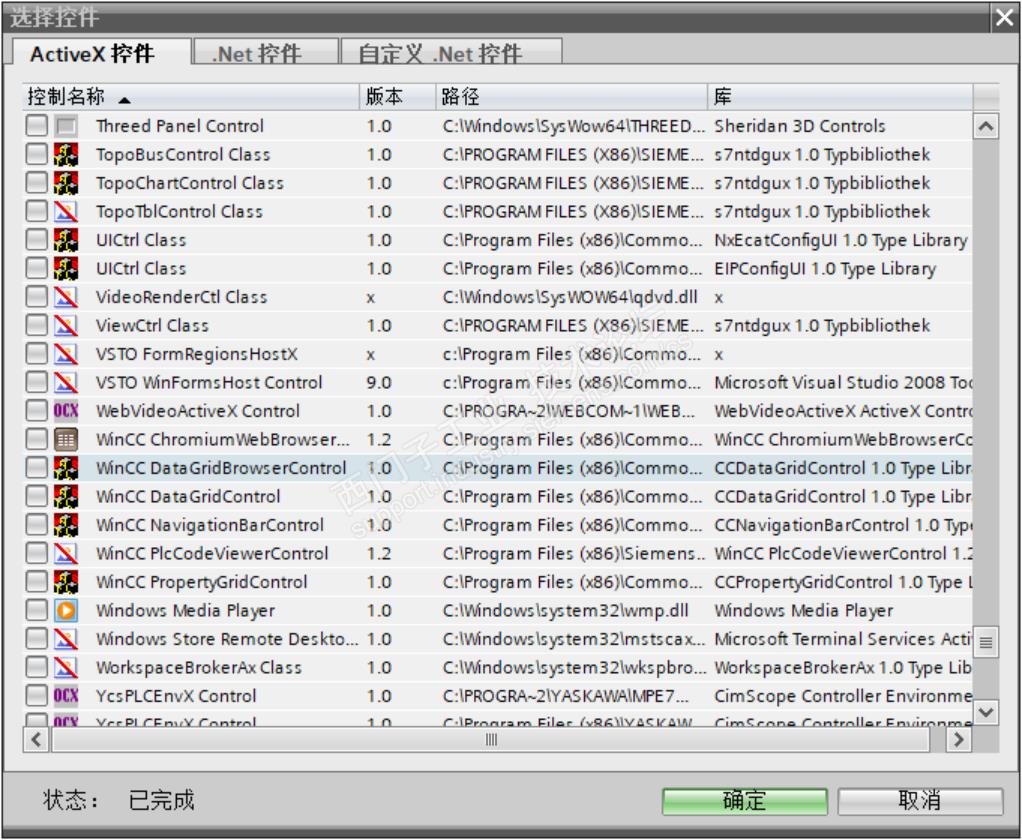
Task: Click the 版本 column header
Action: (397, 97)
